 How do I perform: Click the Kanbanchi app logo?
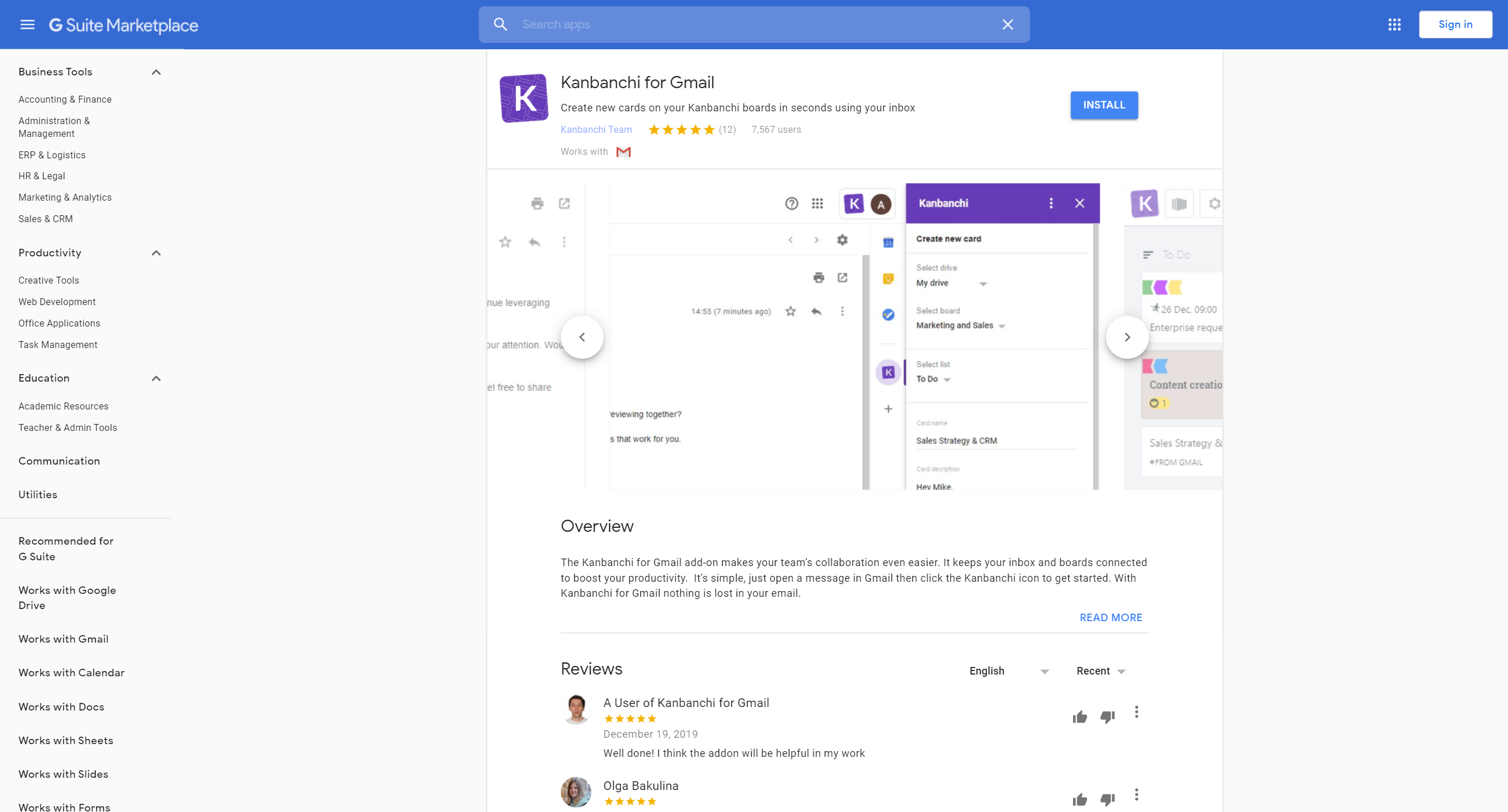pyautogui.click(x=523, y=98)
